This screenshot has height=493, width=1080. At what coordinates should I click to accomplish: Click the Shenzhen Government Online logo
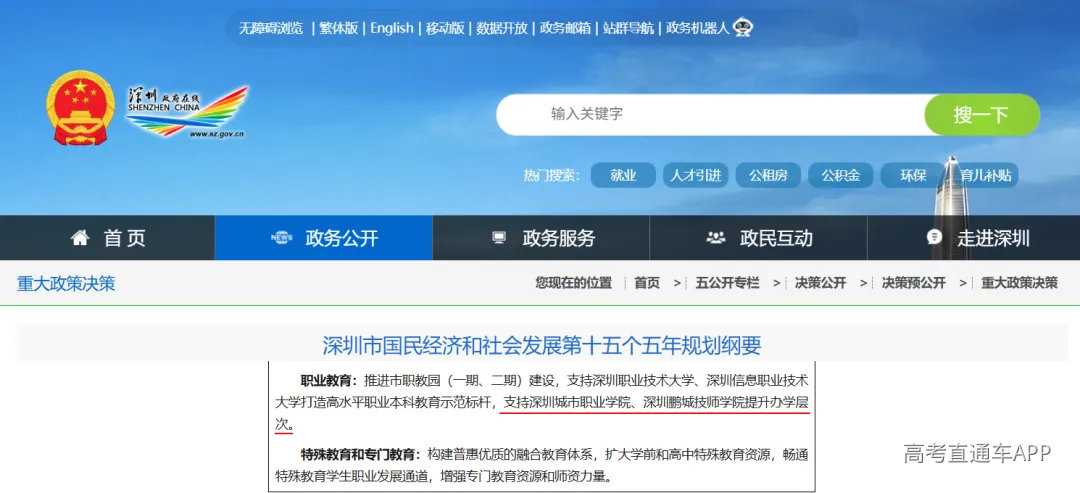pyautogui.click(x=187, y=112)
